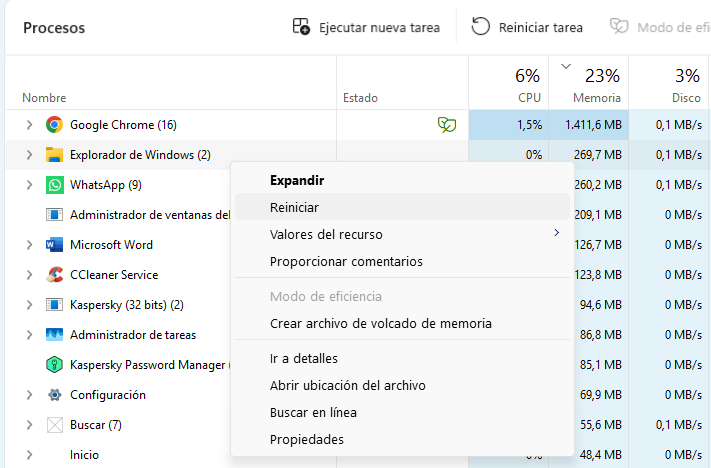Click the Kaspersky (32 bits) icon
The image size is (711, 468).
click(x=54, y=305)
